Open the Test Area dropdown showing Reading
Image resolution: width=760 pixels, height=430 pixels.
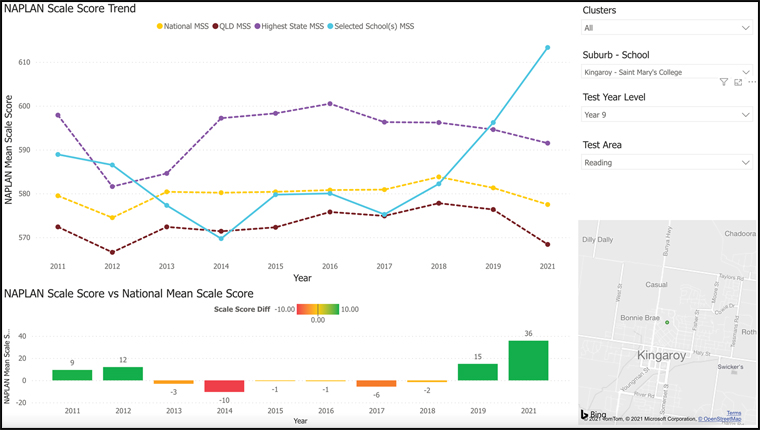pos(667,162)
